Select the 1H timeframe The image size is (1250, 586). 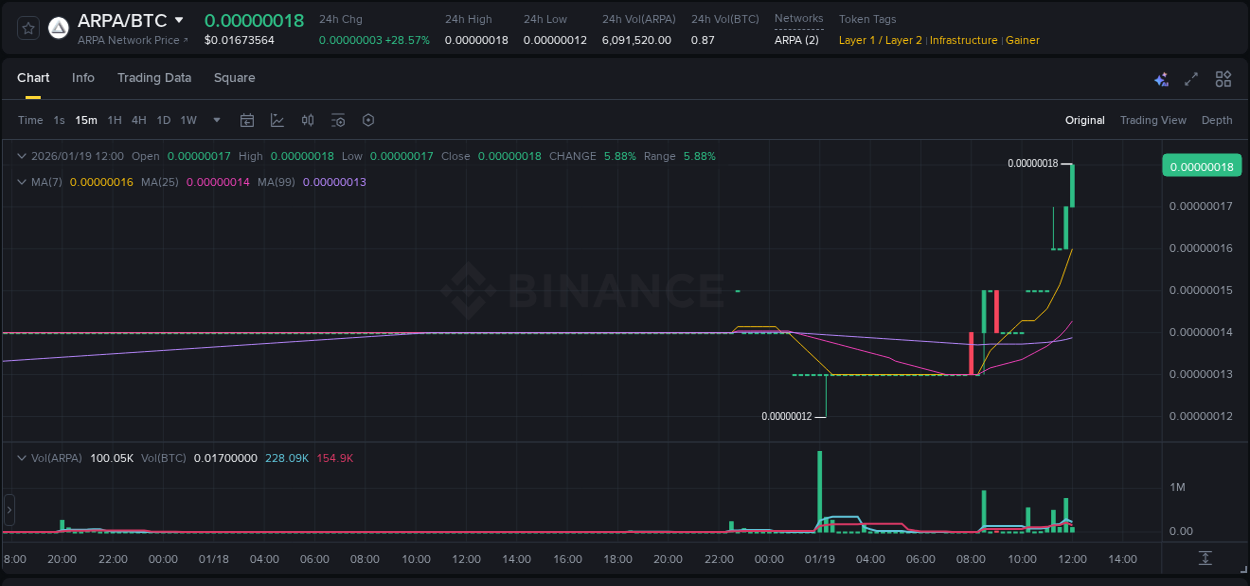point(113,120)
